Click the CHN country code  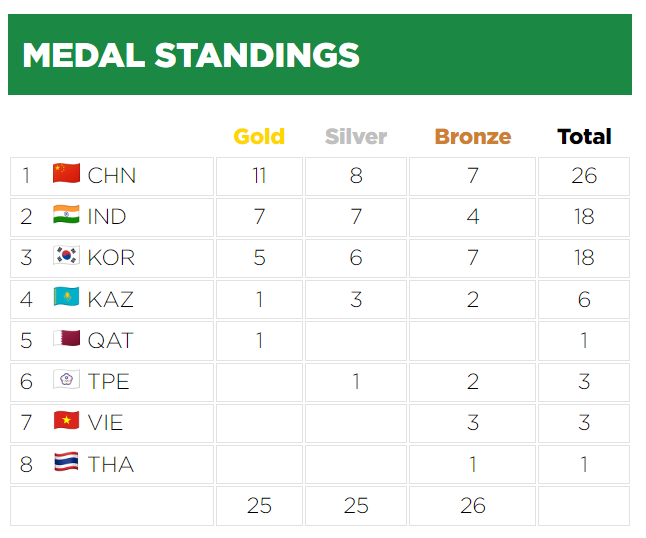tap(112, 176)
